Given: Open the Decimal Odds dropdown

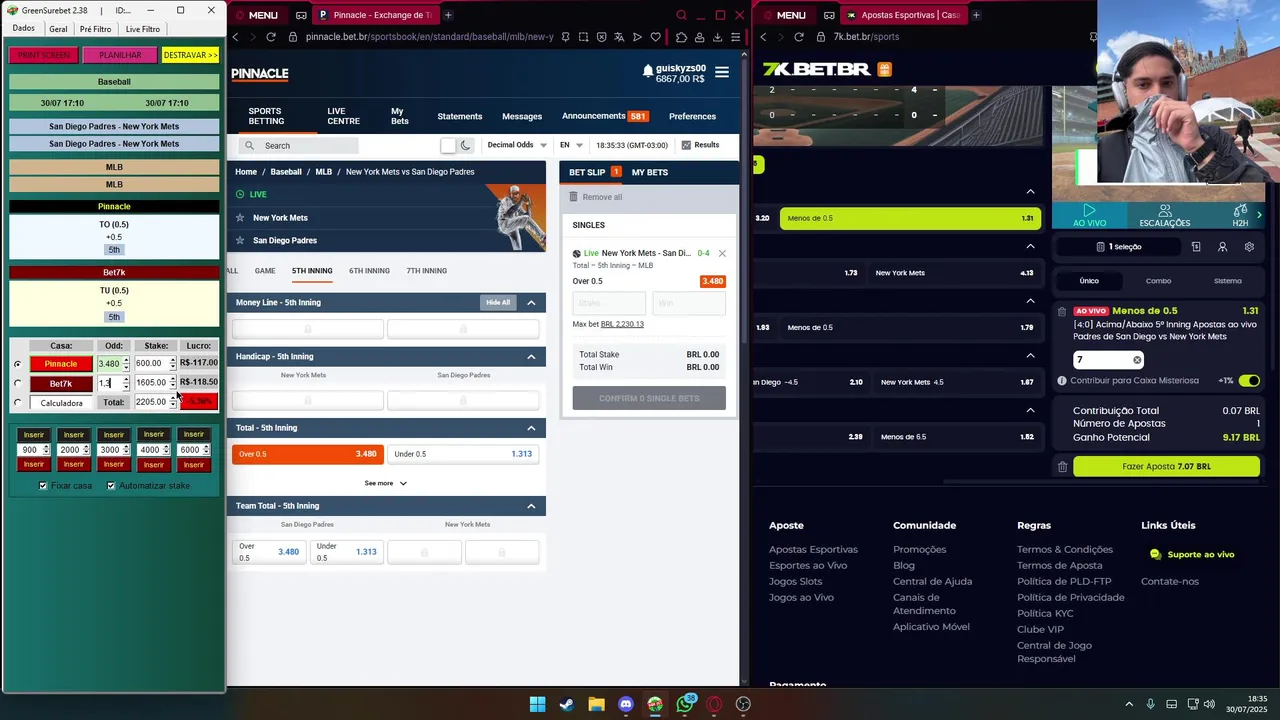Looking at the screenshot, I should pyautogui.click(x=516, y=145).
